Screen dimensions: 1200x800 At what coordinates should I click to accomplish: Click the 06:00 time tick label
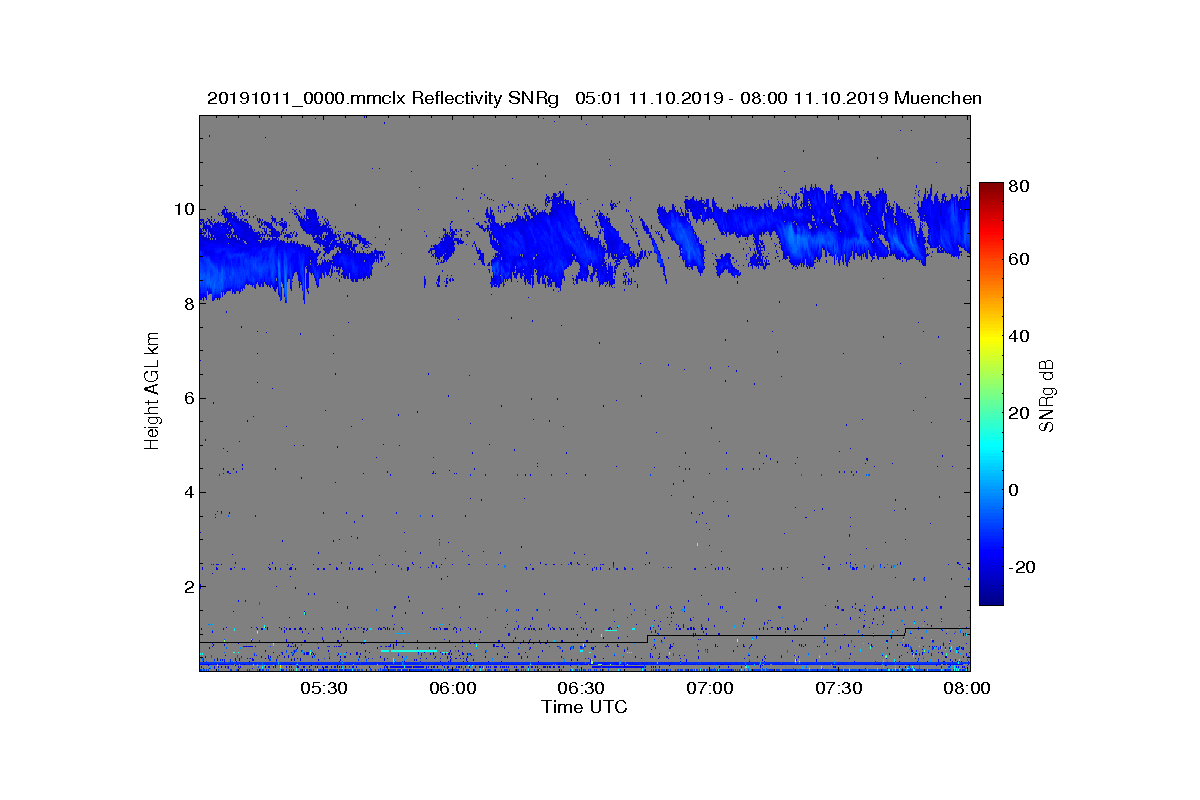click(453, 689)
